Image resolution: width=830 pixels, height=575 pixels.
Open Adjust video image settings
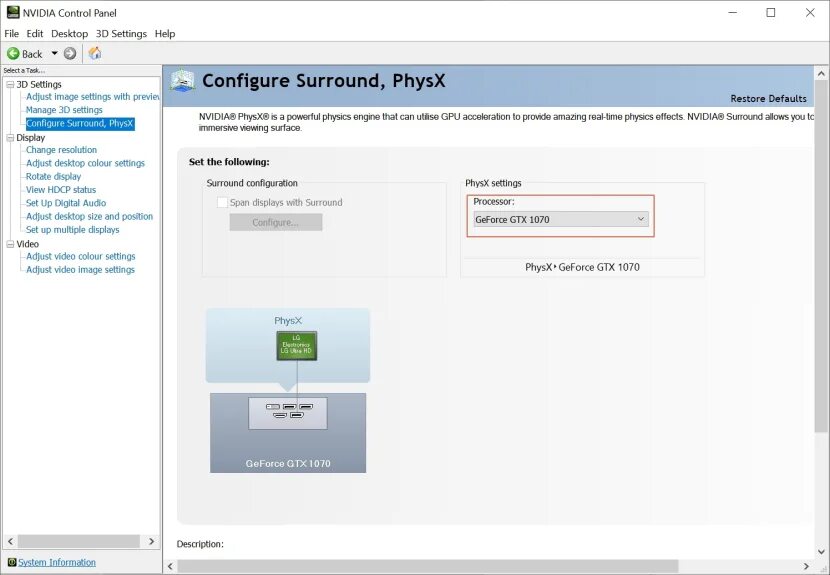coord(80,269)
